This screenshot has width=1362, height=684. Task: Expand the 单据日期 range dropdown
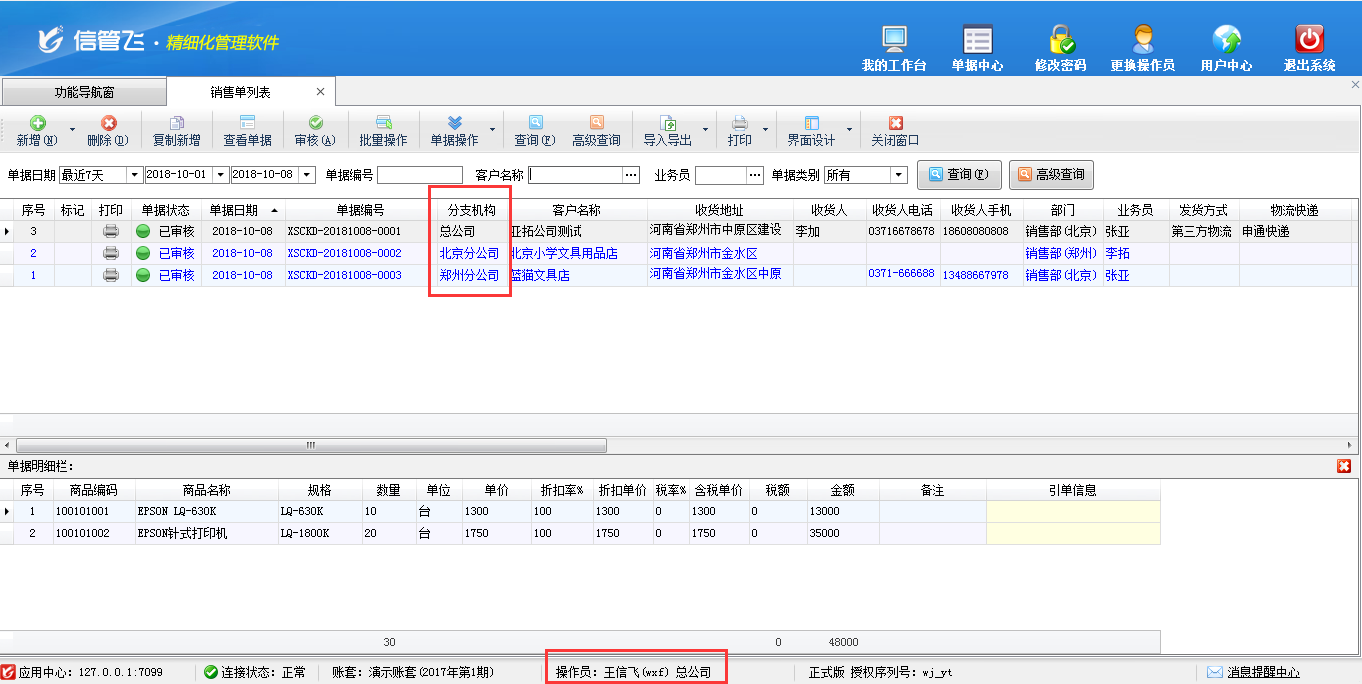tap(134, 175)
